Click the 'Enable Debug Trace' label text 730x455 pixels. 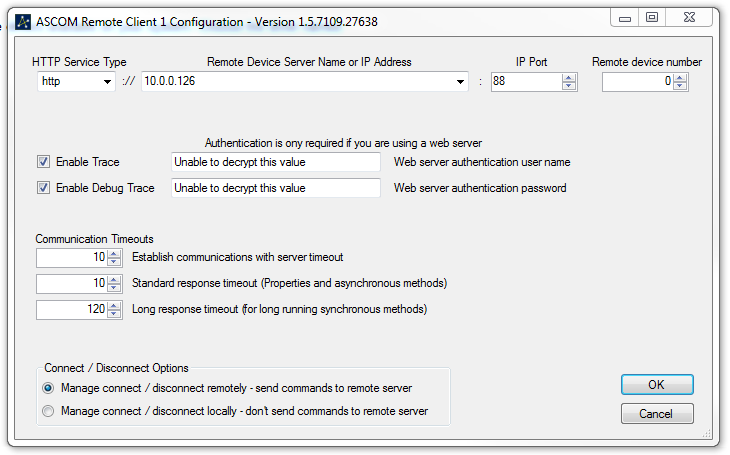coord(105,188)
